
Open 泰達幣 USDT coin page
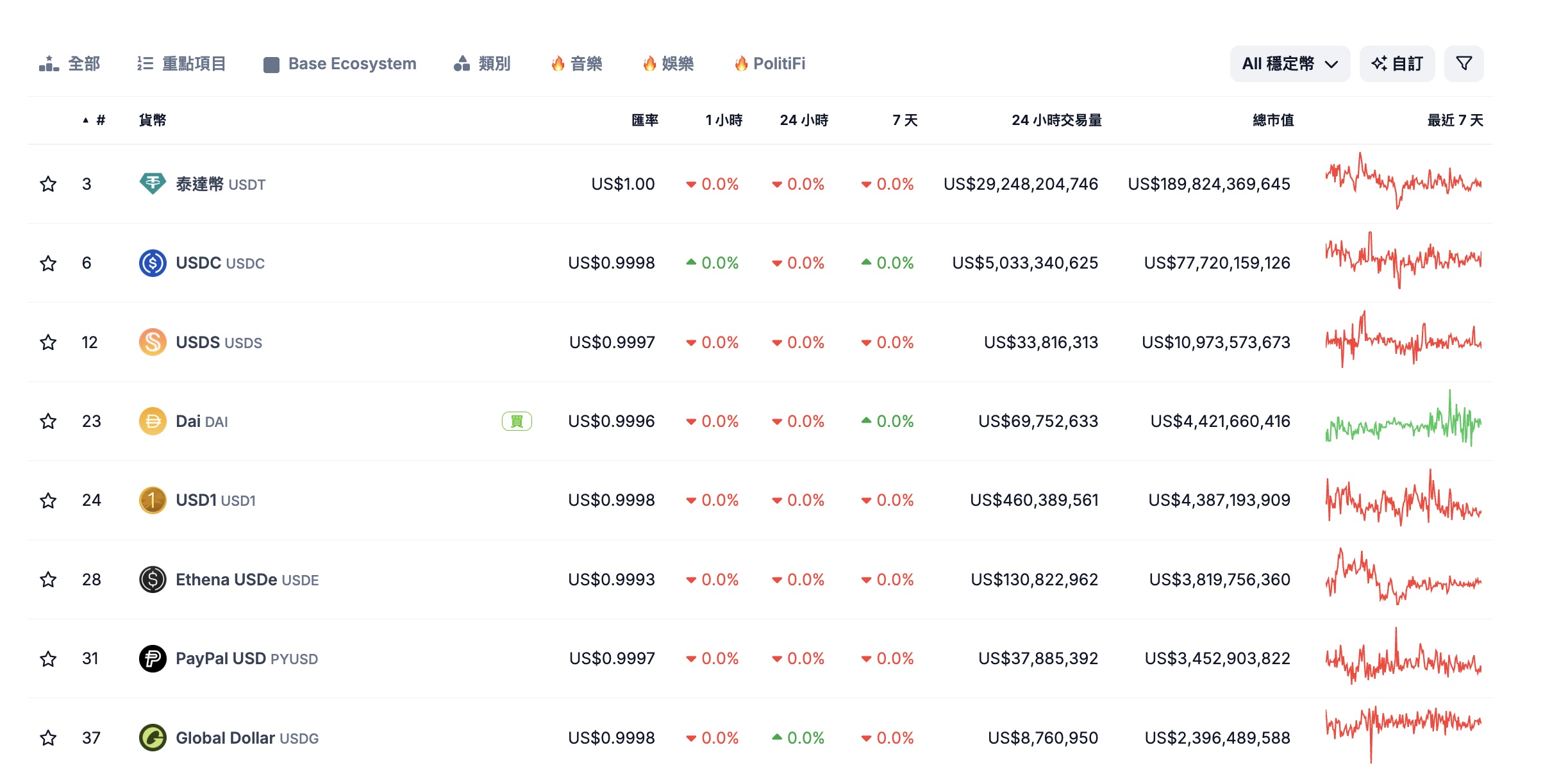(221, 184)
